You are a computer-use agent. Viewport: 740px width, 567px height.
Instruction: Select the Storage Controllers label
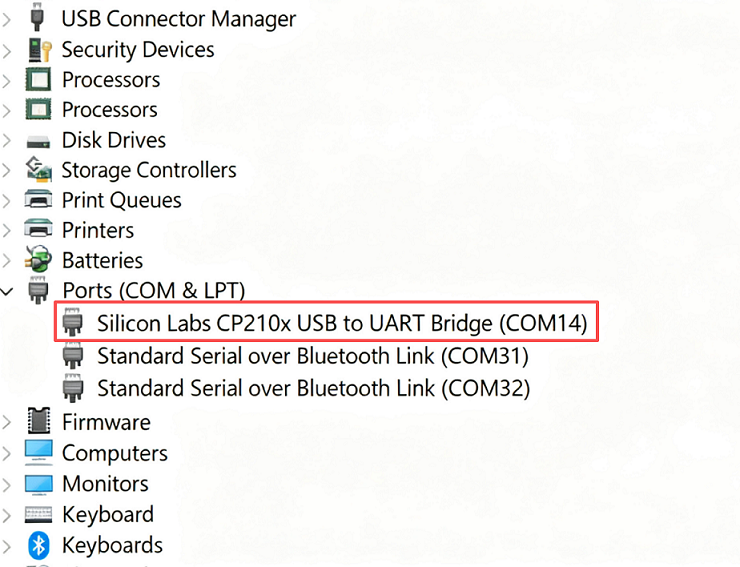pyautogui.click(x=149, y=170)
